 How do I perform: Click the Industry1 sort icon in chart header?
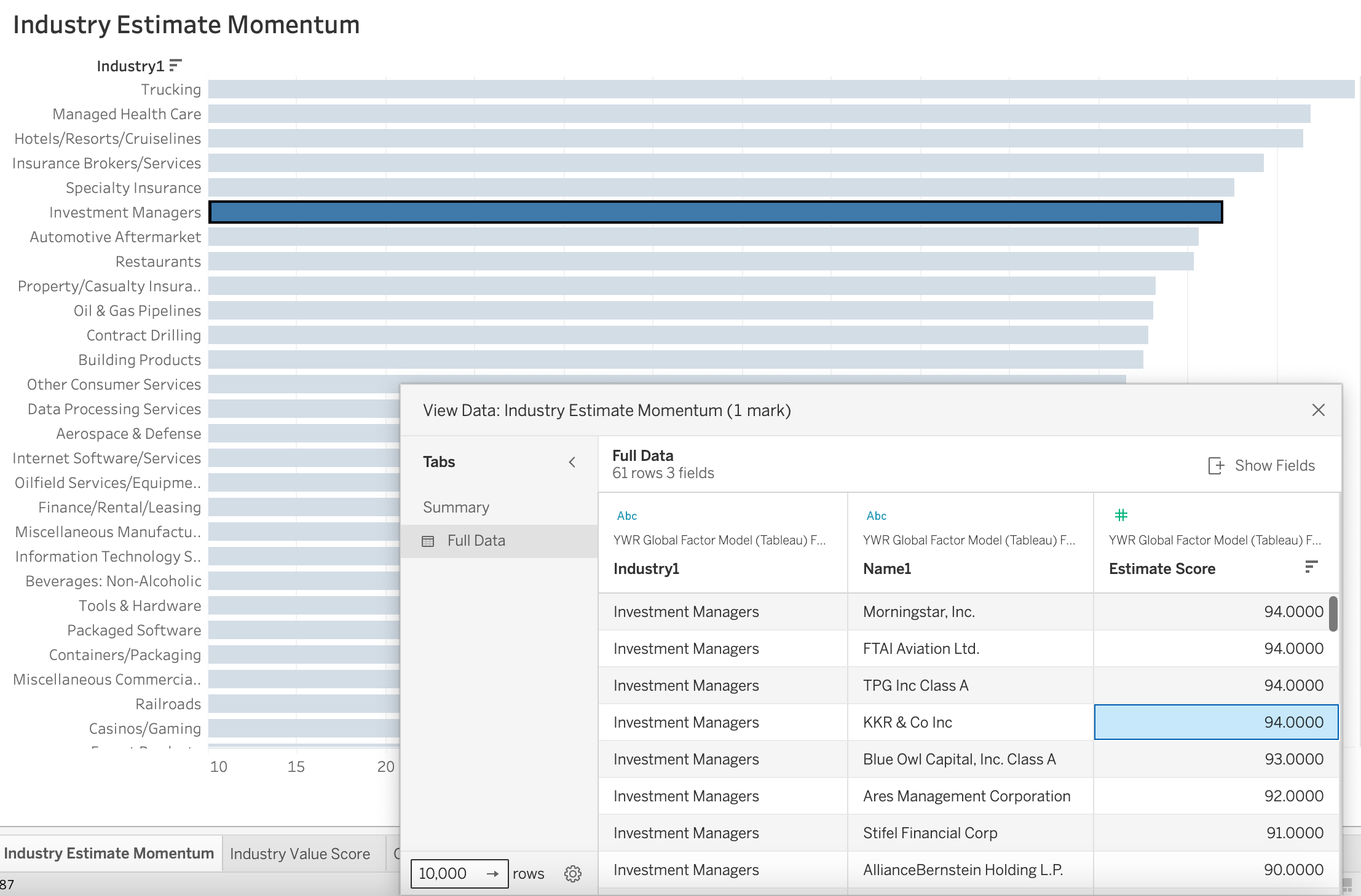point(176,65)
